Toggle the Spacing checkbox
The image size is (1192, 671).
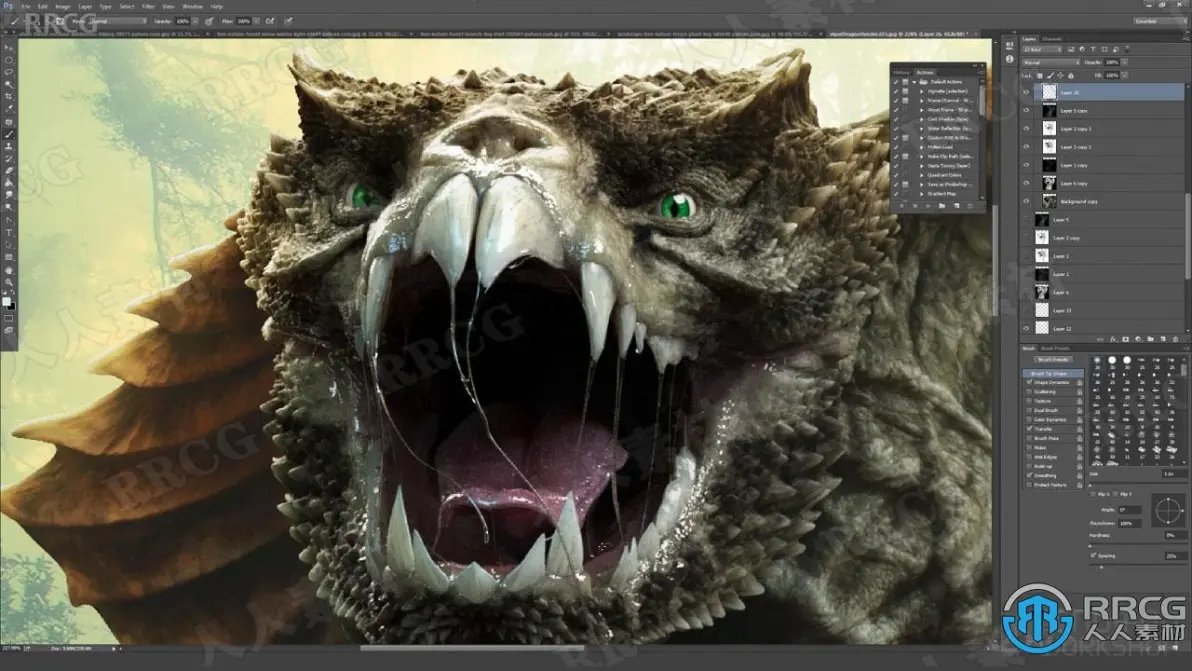(x=1093, y=555)
